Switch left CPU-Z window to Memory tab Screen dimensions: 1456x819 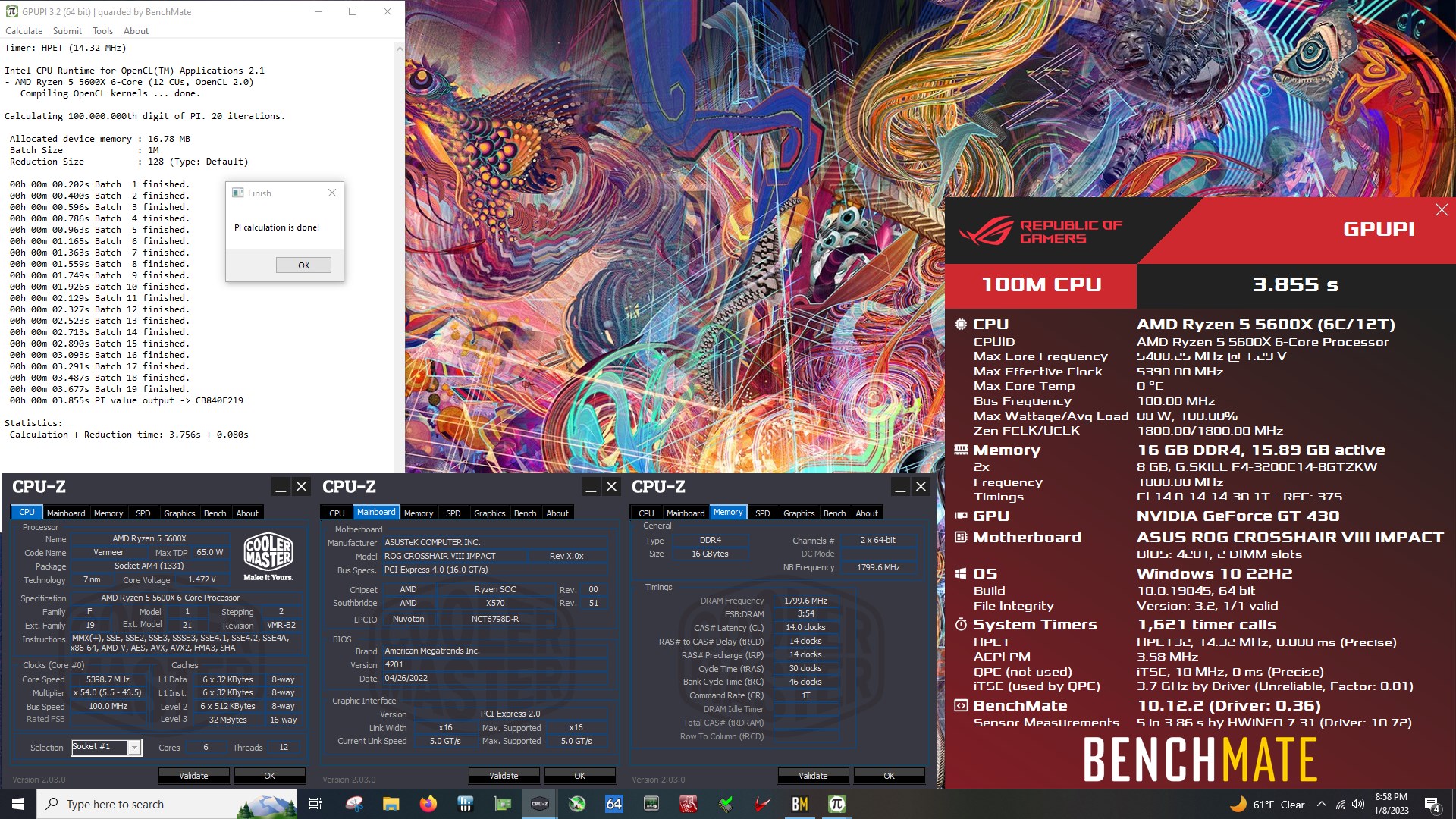pos(108,513)
